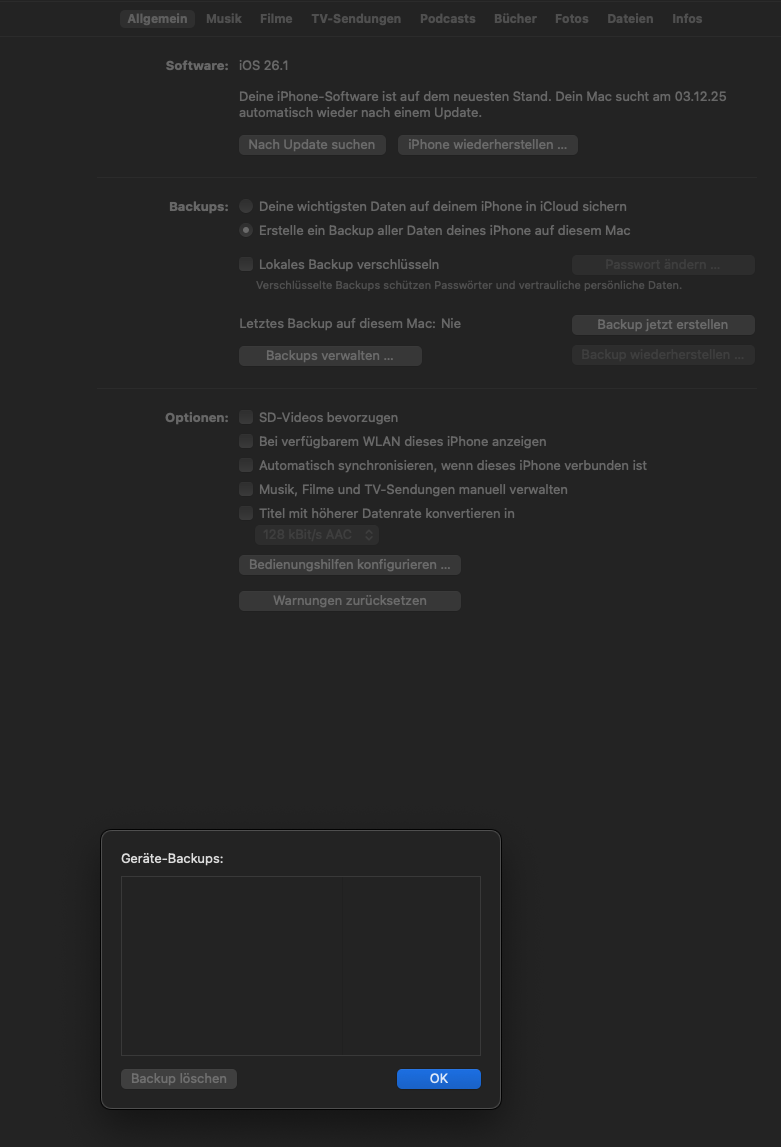Click iPhone wiederherstellen button
The height and width of the screenshot is (1147, 781).
tap(488, 145)
